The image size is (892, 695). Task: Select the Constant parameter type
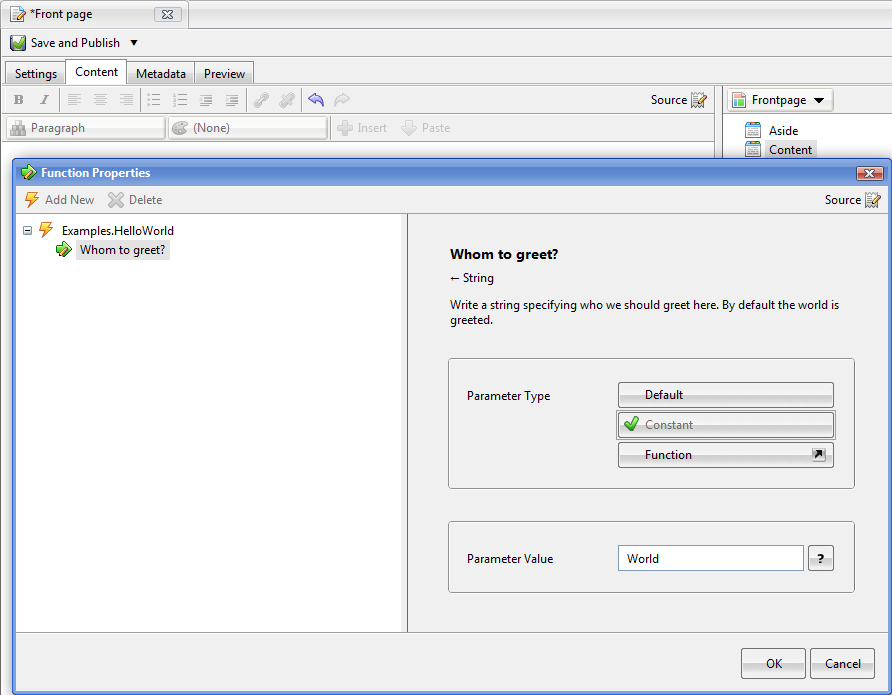(725, 425)
